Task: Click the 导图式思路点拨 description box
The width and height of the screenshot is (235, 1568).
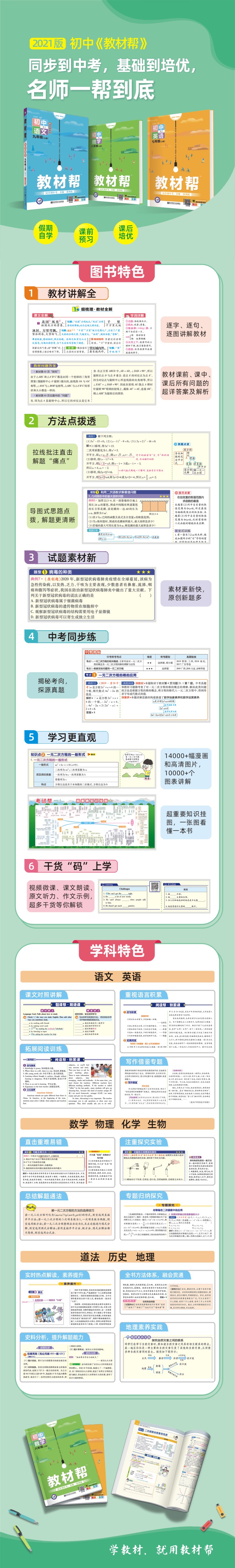Action: pyautogui.click(x=52, y=515)
